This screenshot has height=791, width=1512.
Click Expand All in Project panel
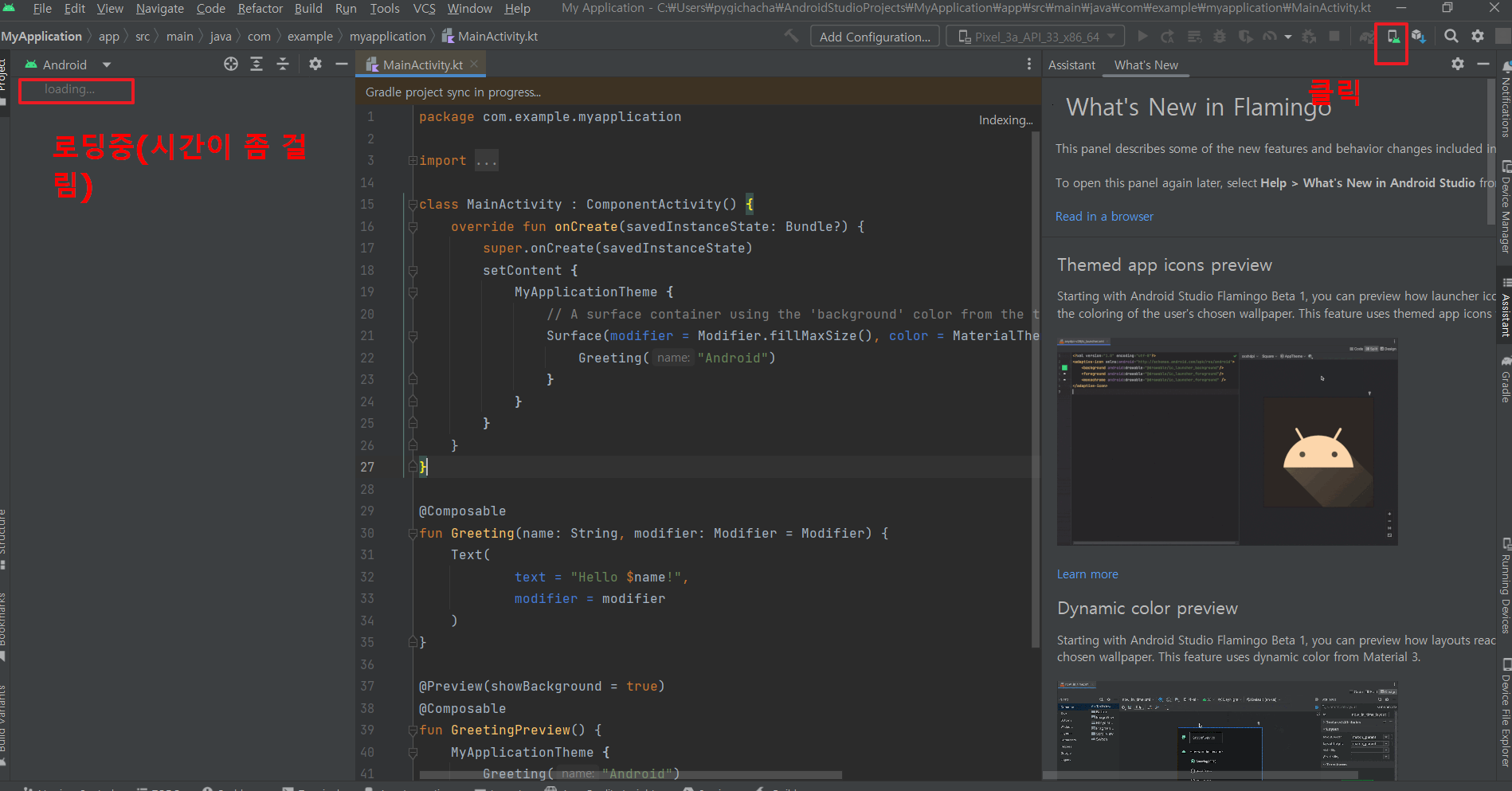pos(257,64)
